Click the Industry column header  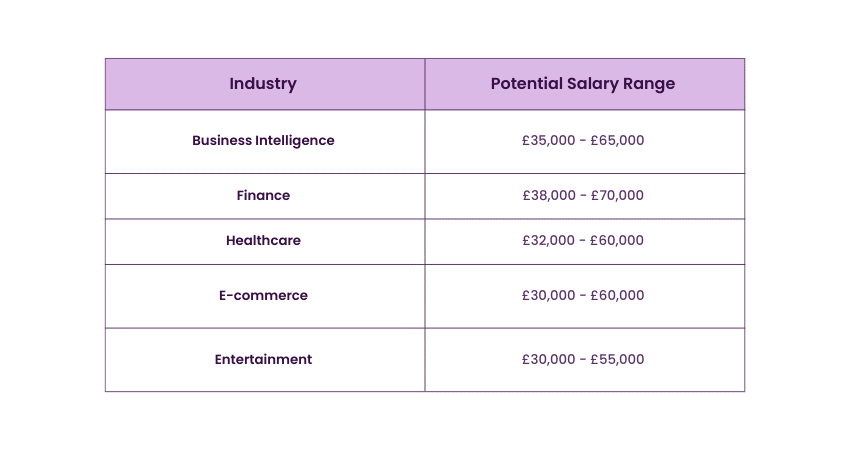point(263,84)
